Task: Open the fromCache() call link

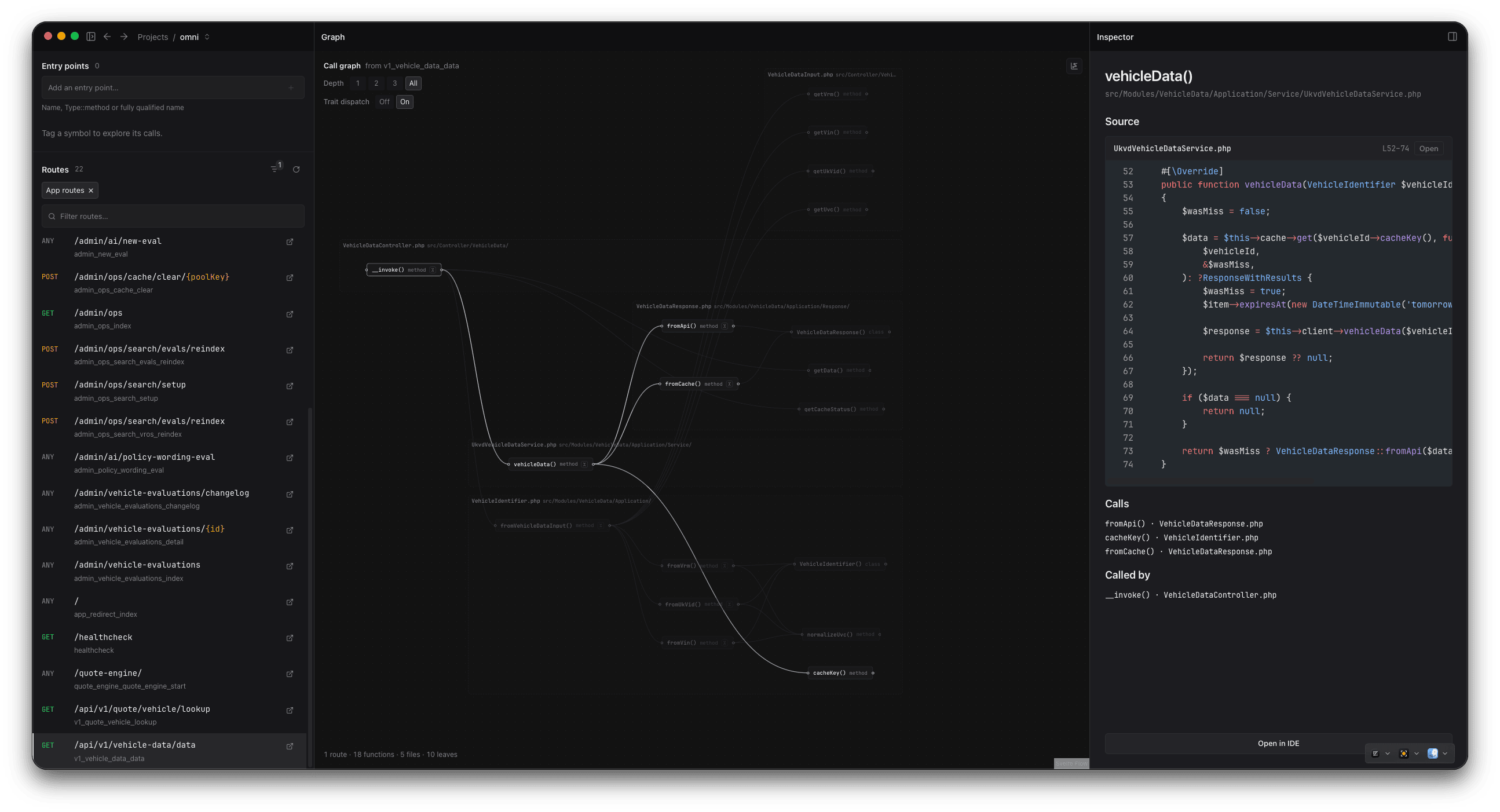Action: click(1188, 551)
